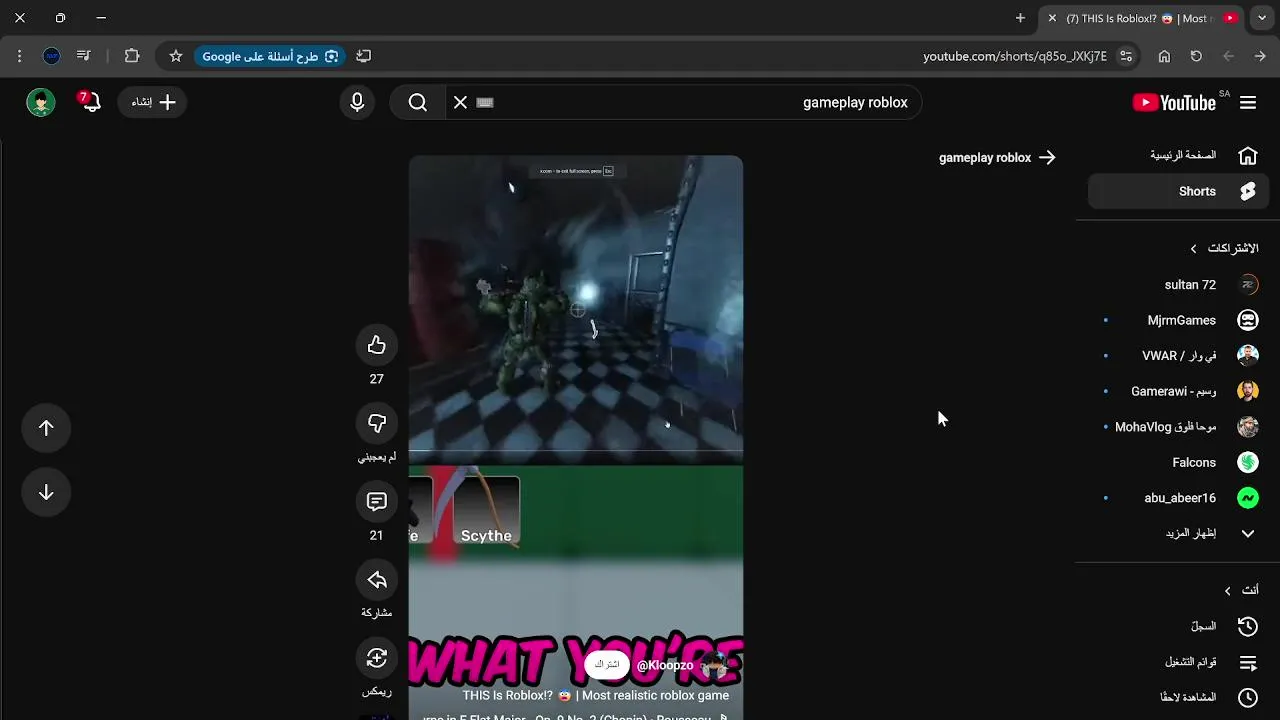The width and height of the screenshot is (1280, 720).
Task: Open a new browser tab
Action: pyautogui.click(x=1020, y=18)
